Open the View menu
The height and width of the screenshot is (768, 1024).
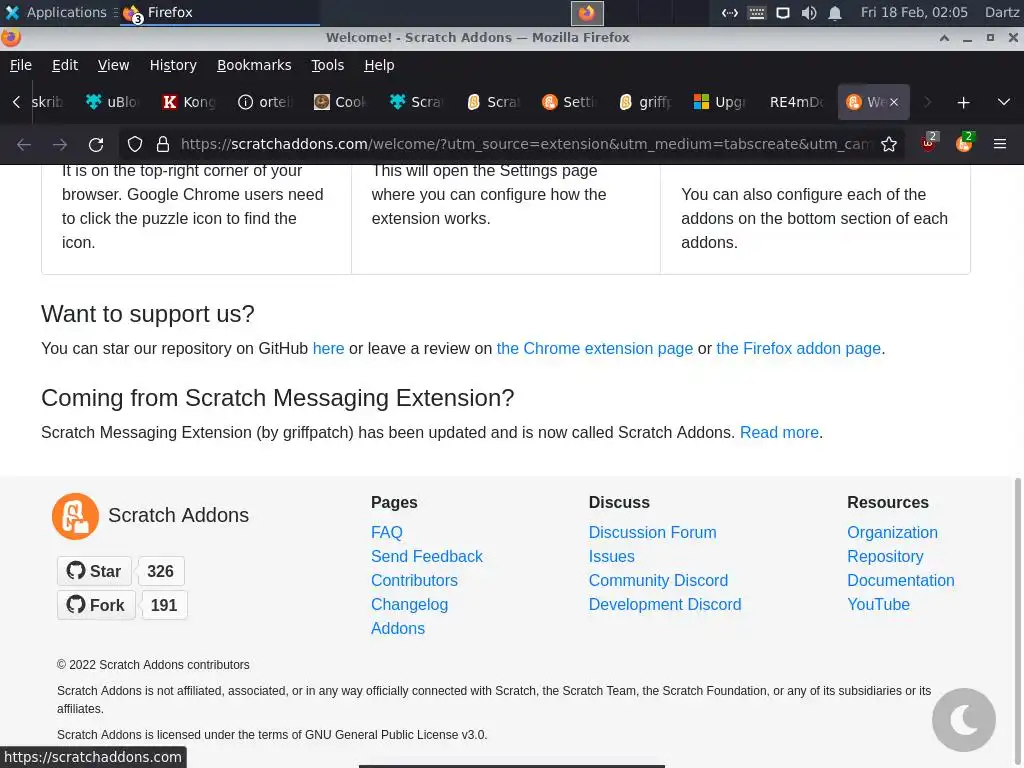tap(114, 65)
